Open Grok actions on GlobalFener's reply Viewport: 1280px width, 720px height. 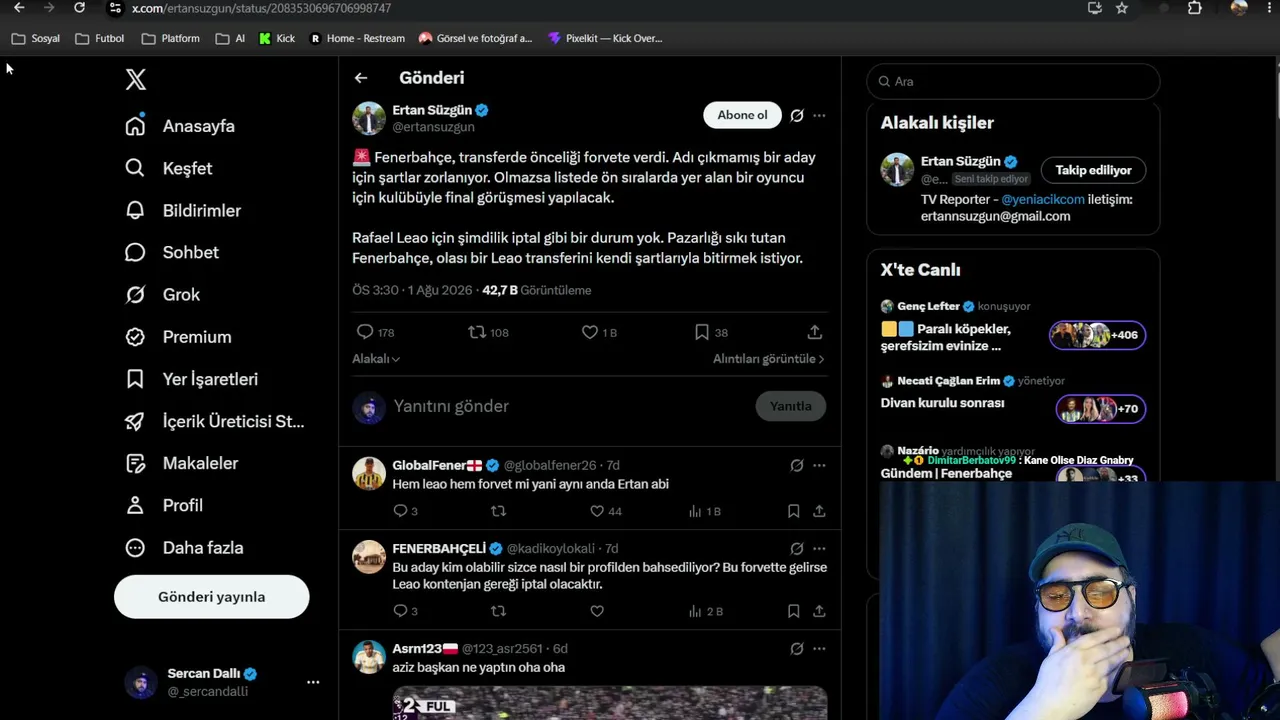(x=797, y=465)
